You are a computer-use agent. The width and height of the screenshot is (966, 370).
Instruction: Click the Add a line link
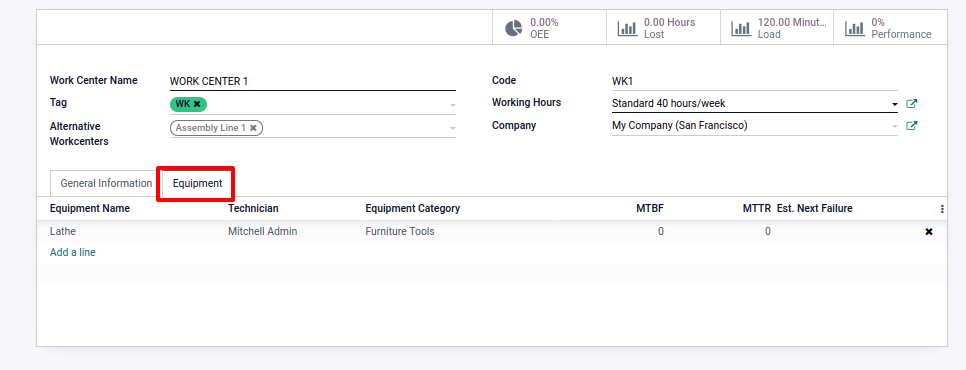[73, 252]
